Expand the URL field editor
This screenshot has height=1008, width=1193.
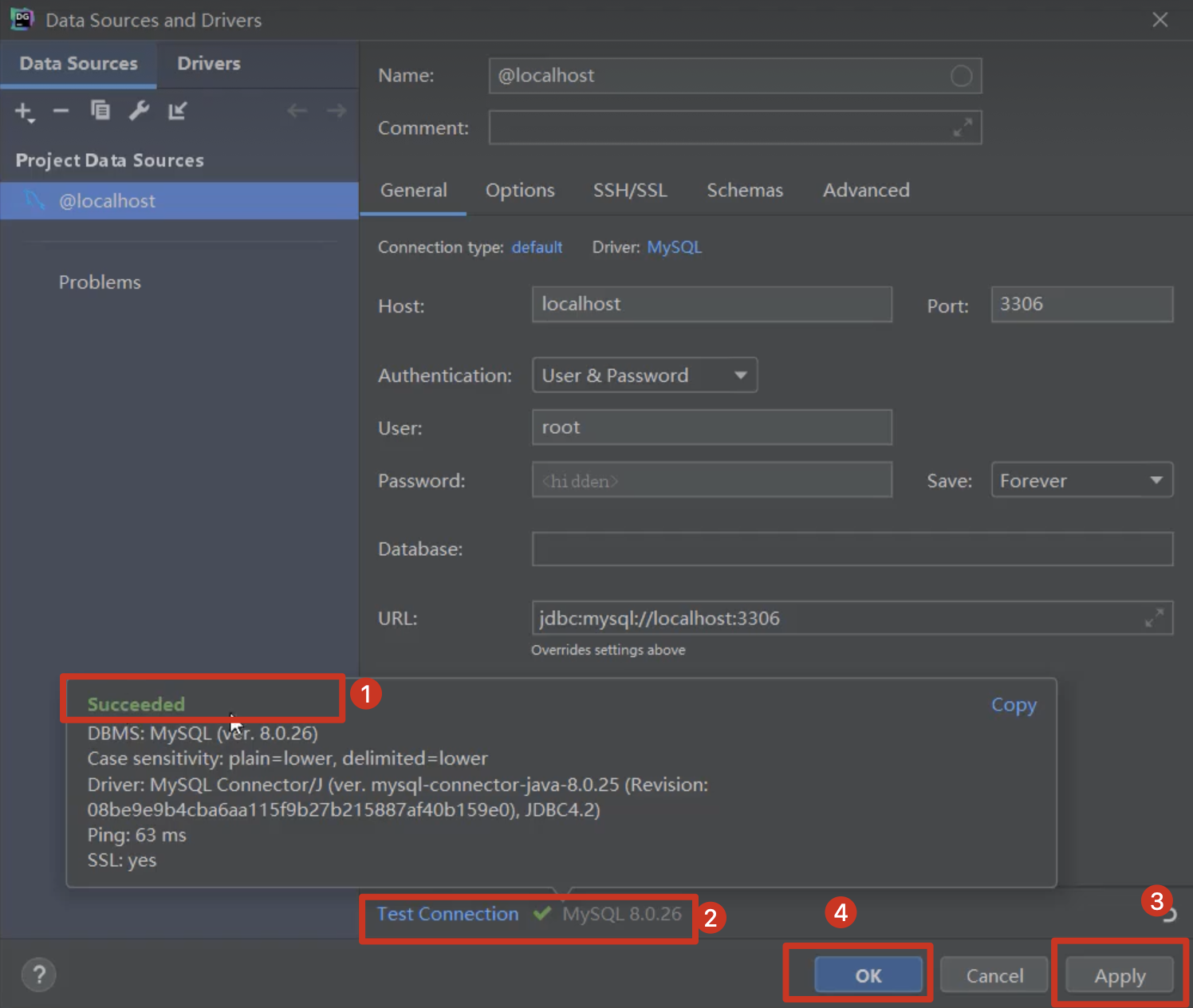pyautogui.click(x=1154, y=618)
